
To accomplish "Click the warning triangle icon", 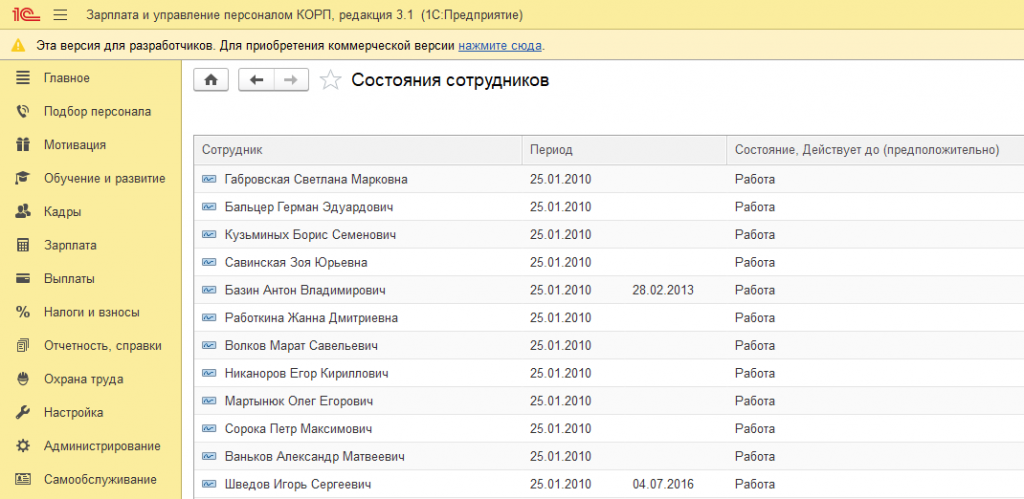I will (19, 46).
